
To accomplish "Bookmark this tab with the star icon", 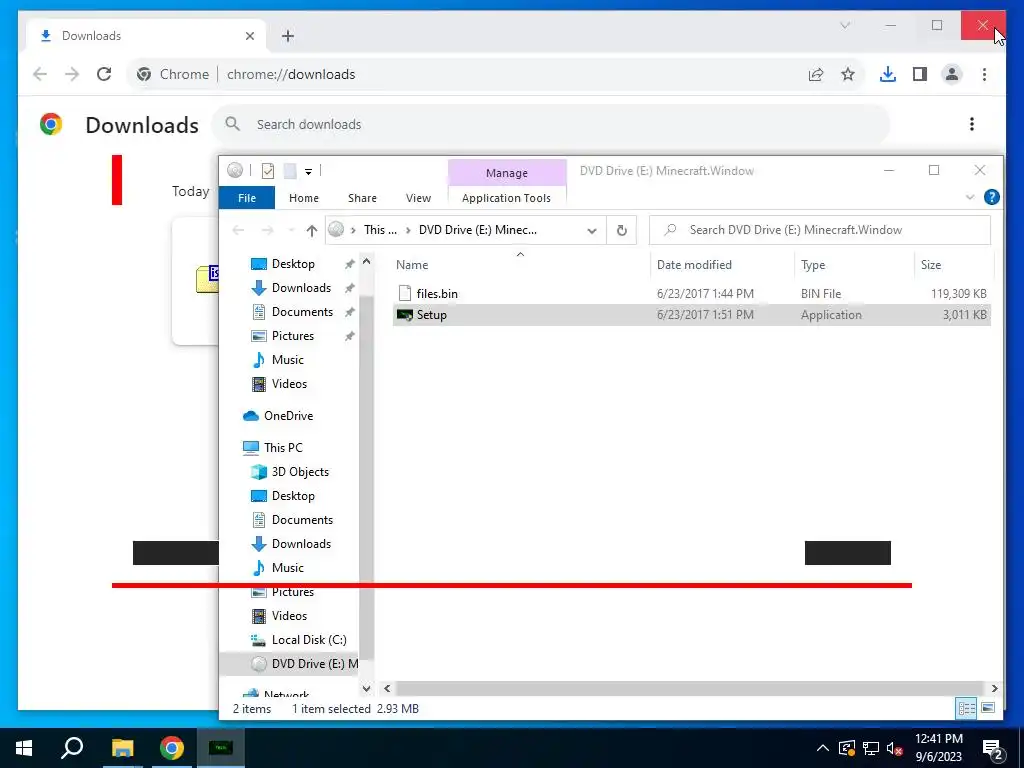I will point(848,74).
